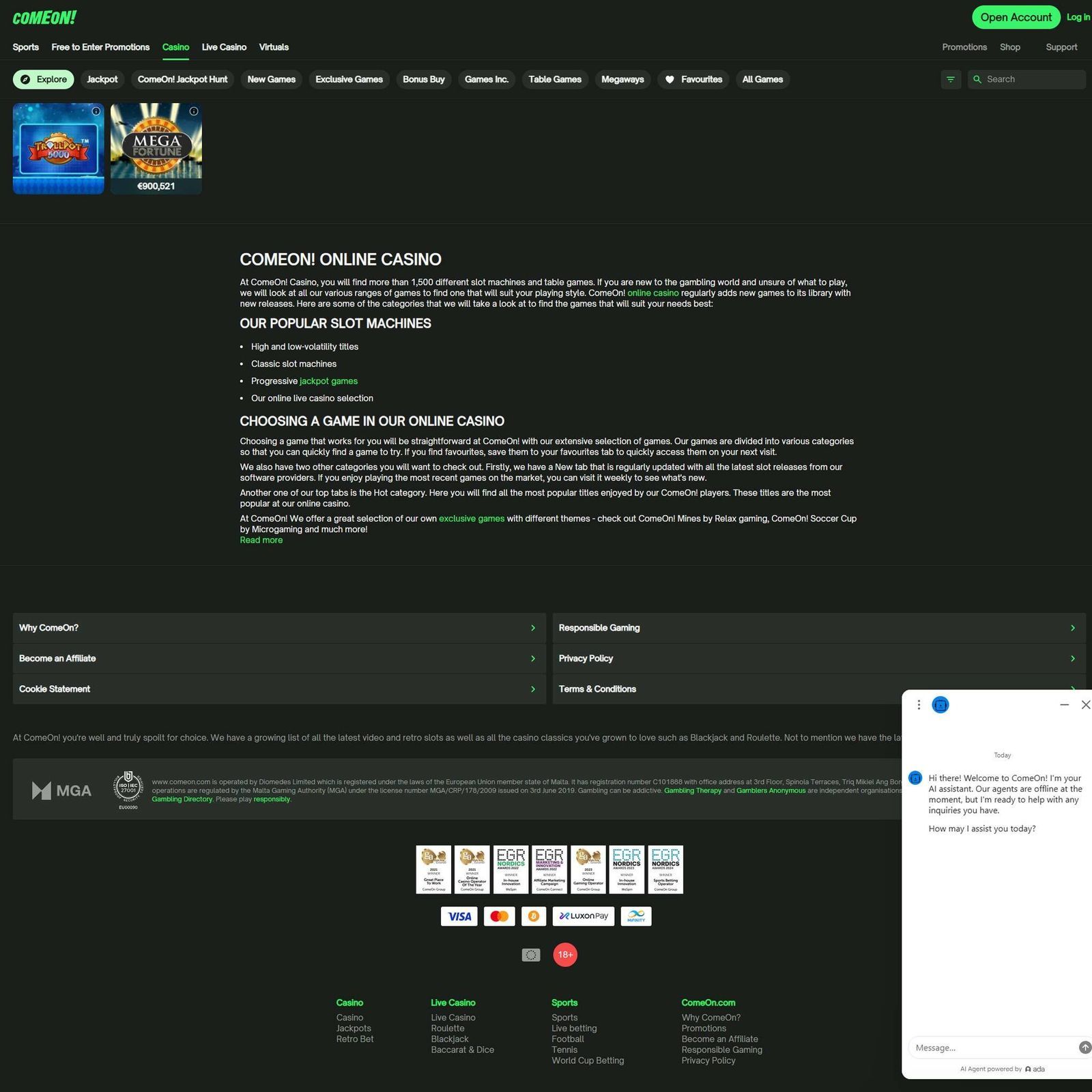Viewport: 1092px width, 1092px height.
Task: Open the Shop link
Action: [x=1010, y=47]
